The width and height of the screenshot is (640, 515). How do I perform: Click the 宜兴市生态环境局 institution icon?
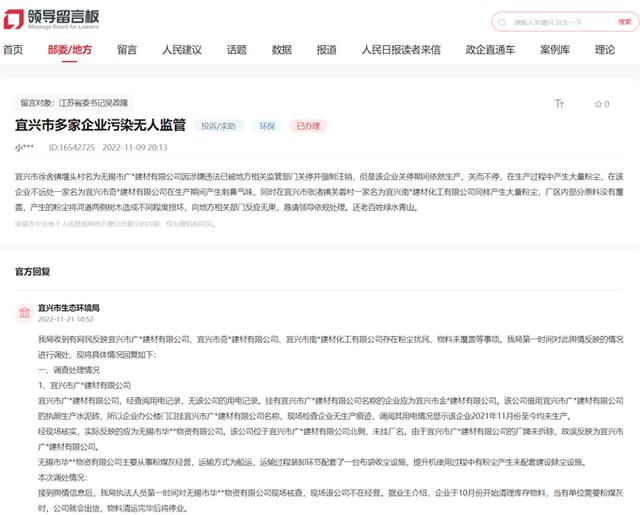tap(22, 313)
